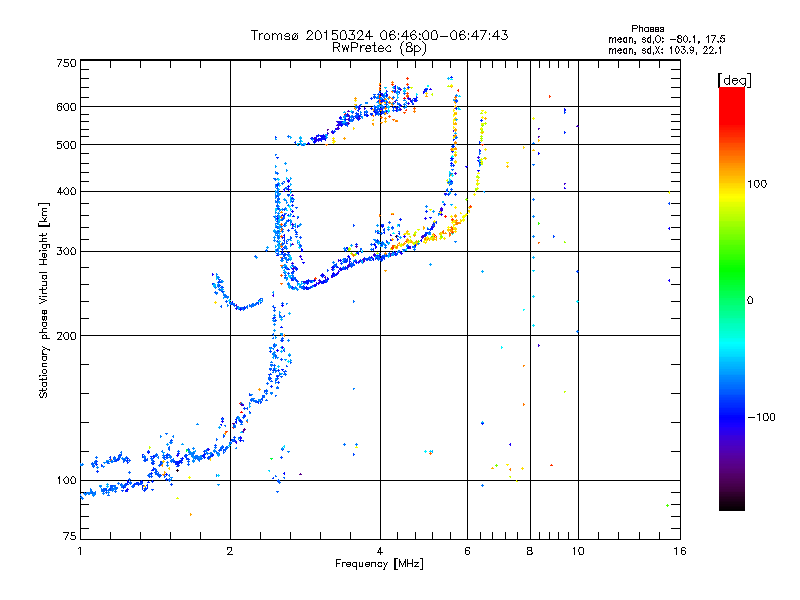Click the plot title 'Tromsø 20150324 06:46:00-06:47:43'
Image resolution: width=800 pixels, height=600 pixels.
click(380, 35)
